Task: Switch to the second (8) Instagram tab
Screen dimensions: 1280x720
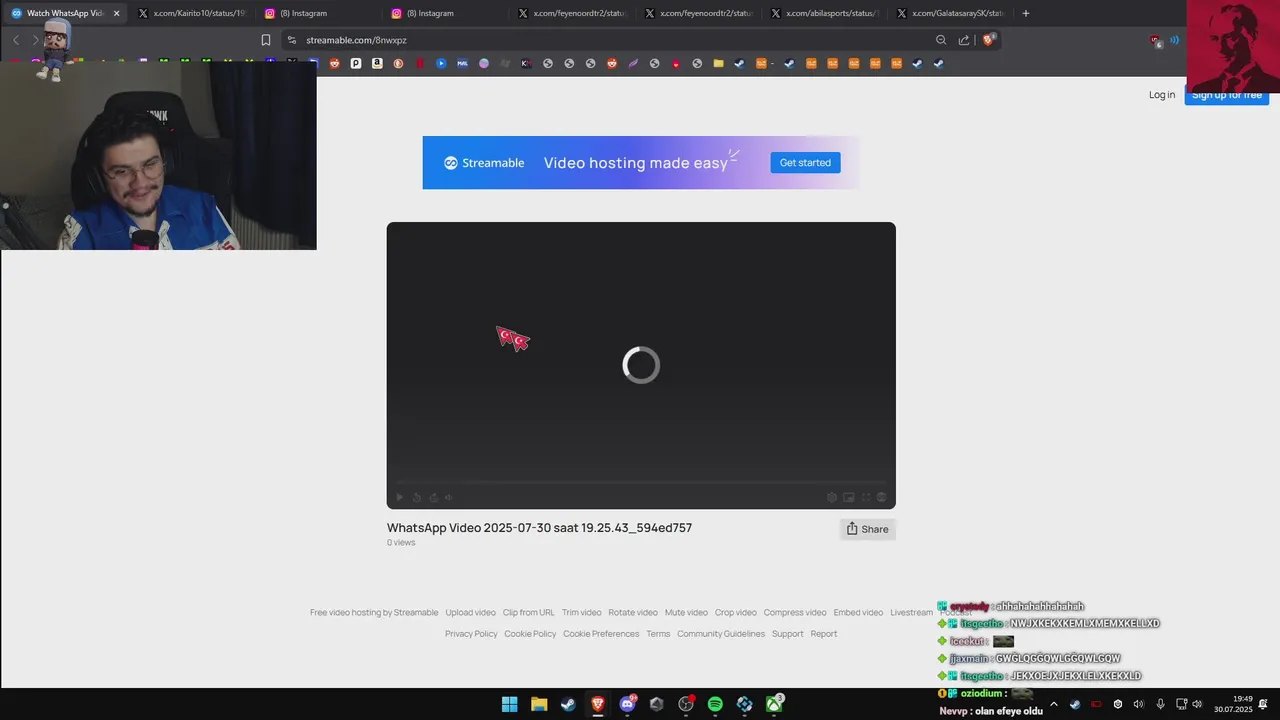Action: [x=444, y=13]
